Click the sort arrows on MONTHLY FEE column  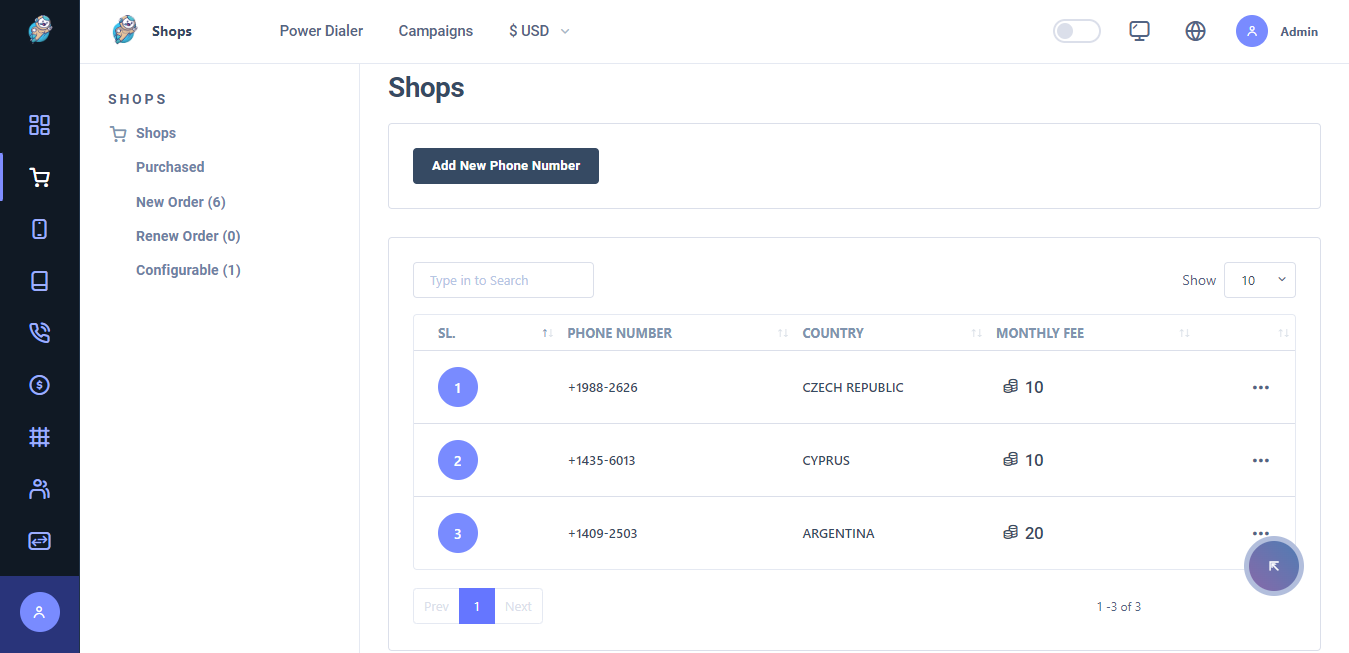pos(1184,333)
